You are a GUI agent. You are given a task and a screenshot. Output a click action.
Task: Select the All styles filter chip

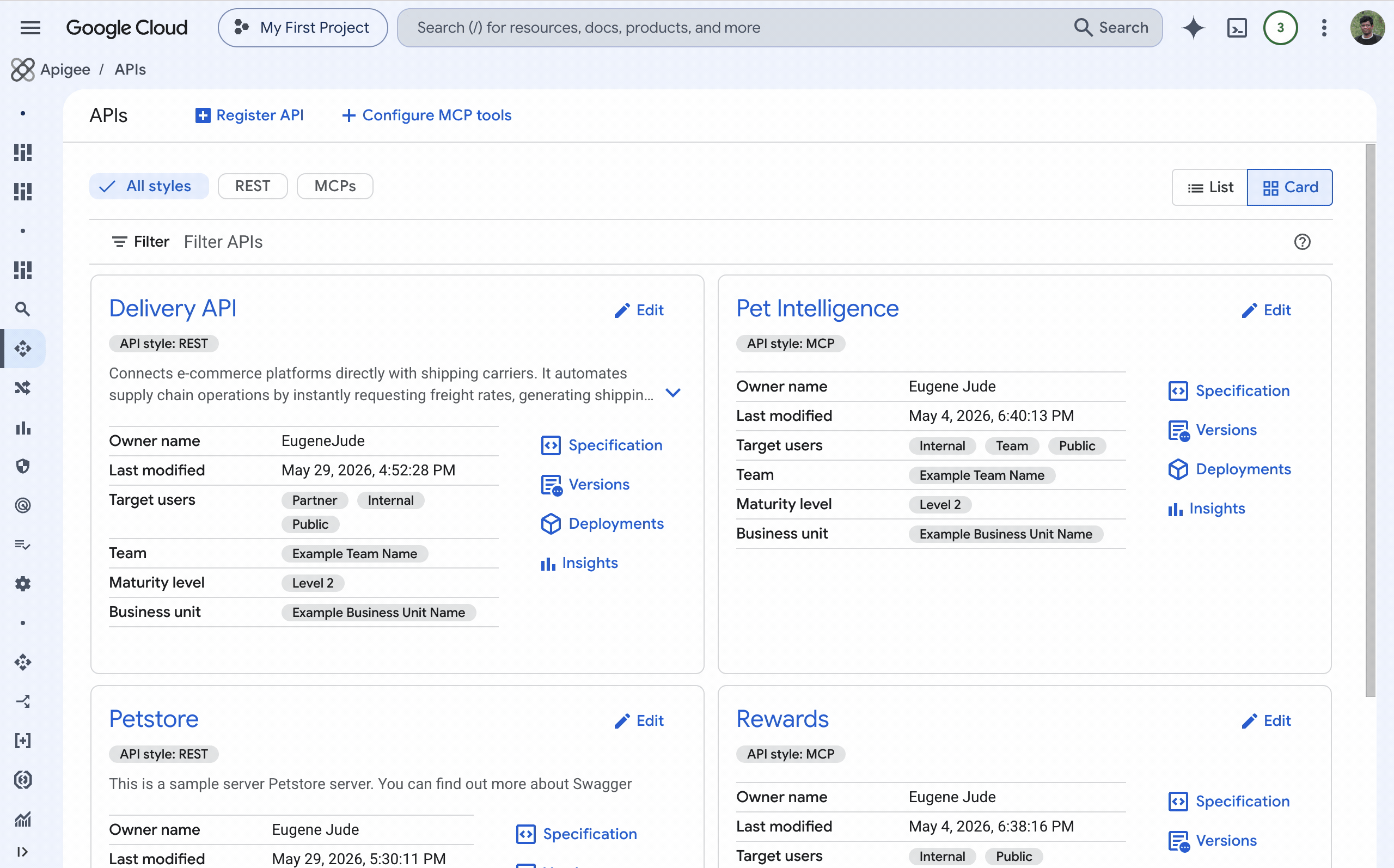(x=149, y=186)
